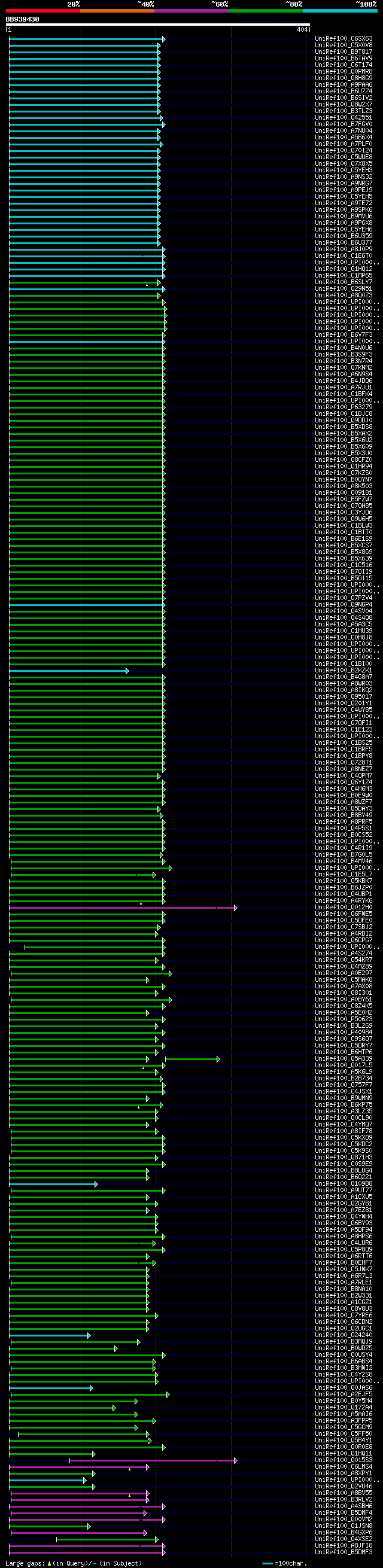Select hit label UniRef100_B6U7Z4

344,92
